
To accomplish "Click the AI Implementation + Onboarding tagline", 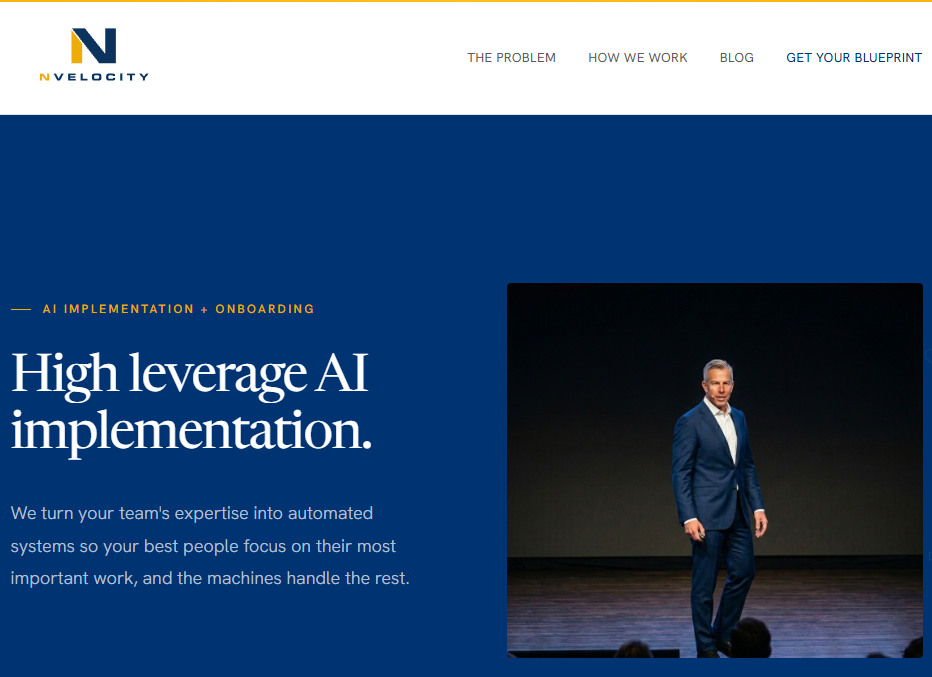I will point(178,309).
